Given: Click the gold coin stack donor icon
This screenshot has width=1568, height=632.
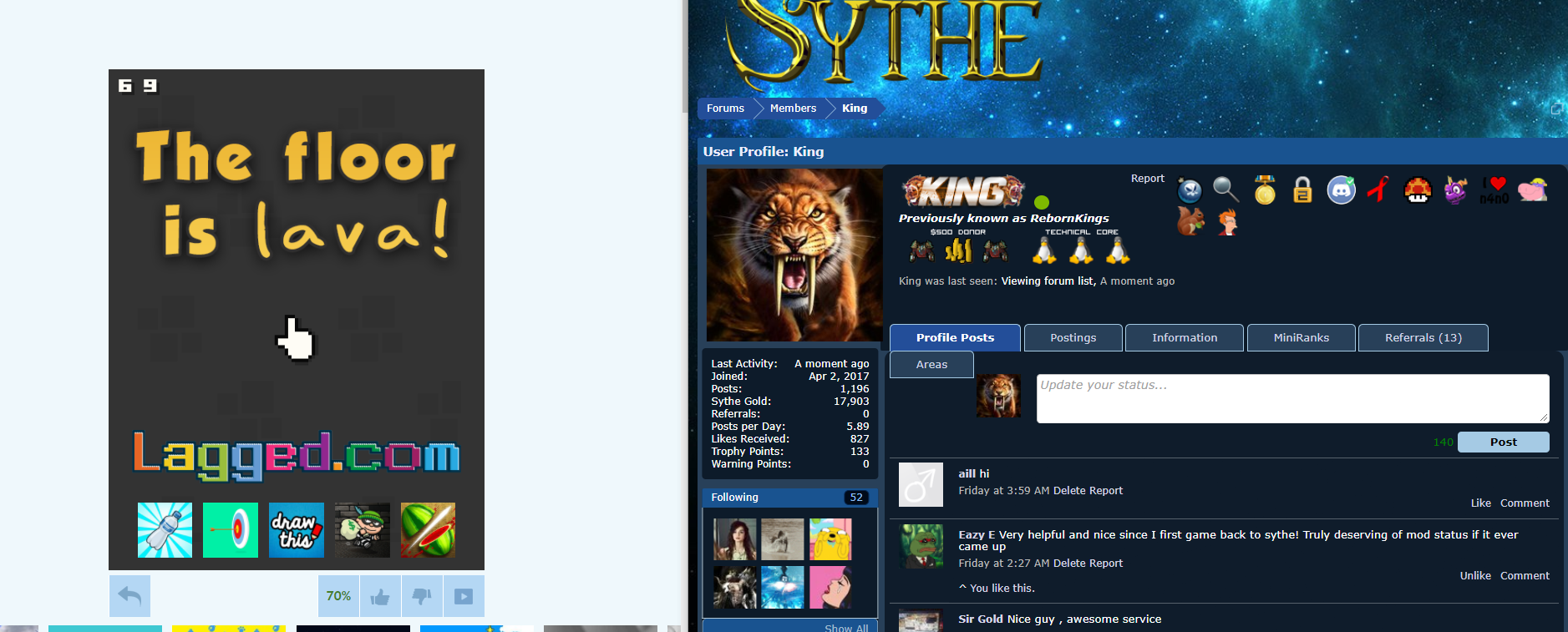Looking at the screenshot, I should [x=958, y=250].
